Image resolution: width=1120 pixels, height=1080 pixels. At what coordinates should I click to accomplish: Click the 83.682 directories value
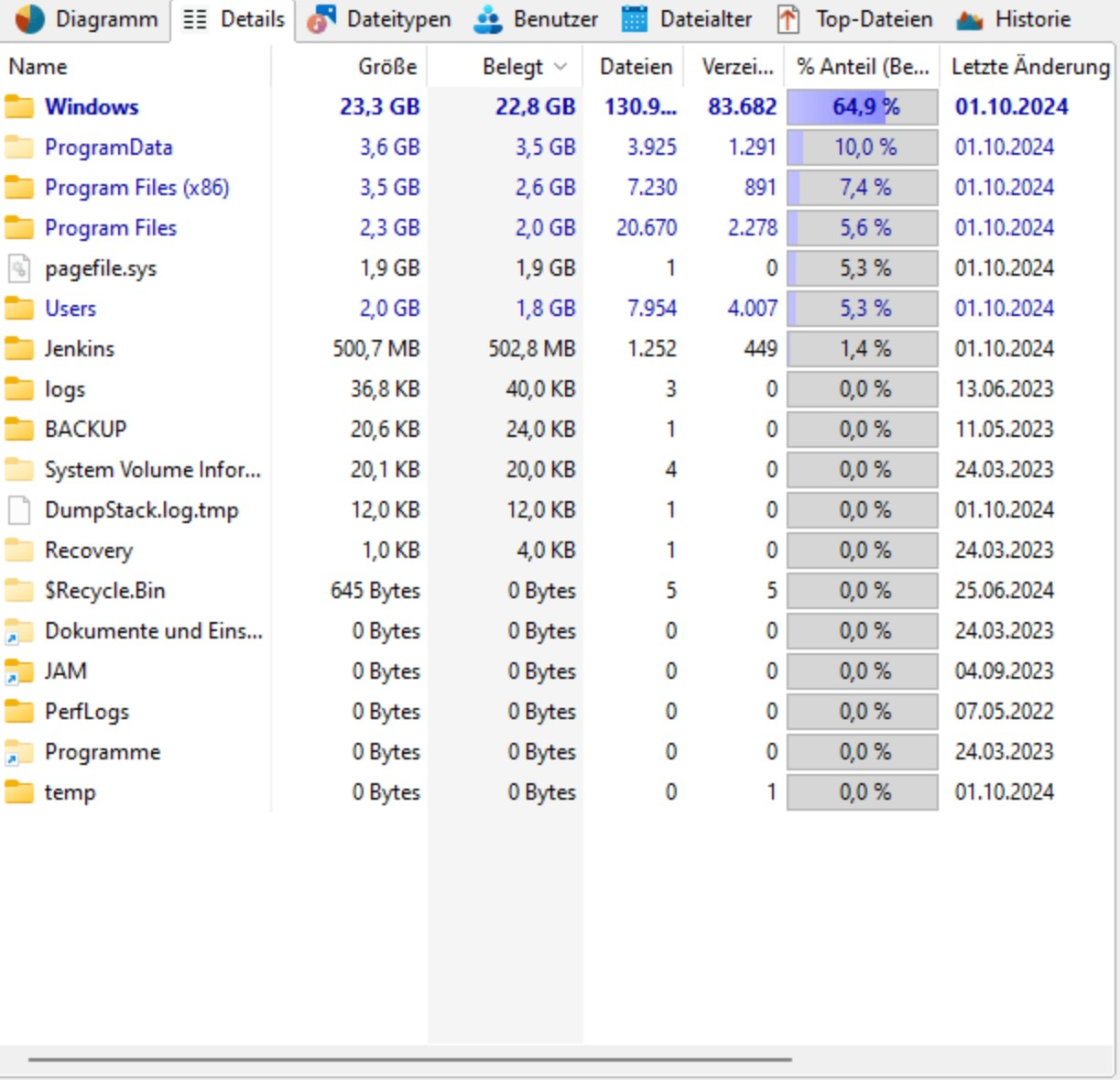742,107
